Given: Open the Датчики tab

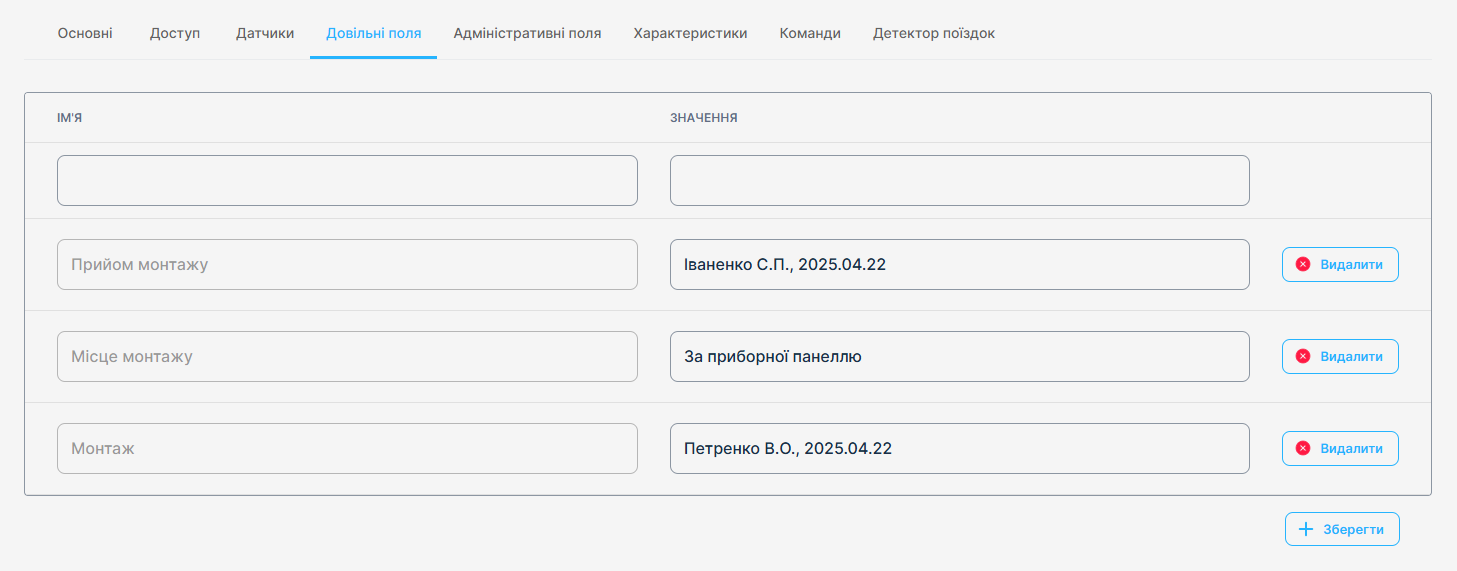Looking at the screenshot, I should click(265, 33).
